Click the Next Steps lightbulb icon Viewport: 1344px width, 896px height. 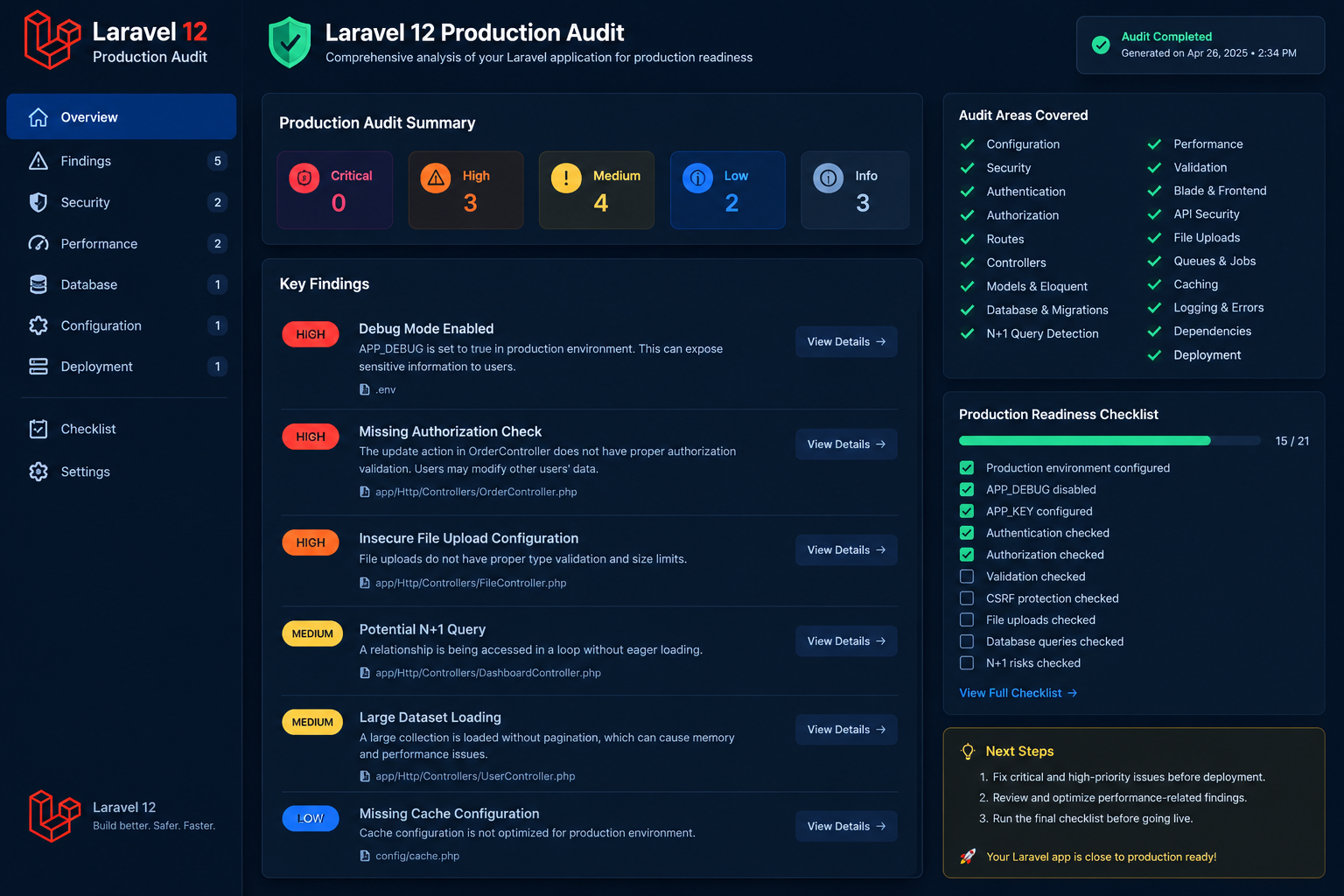point(968,752)
